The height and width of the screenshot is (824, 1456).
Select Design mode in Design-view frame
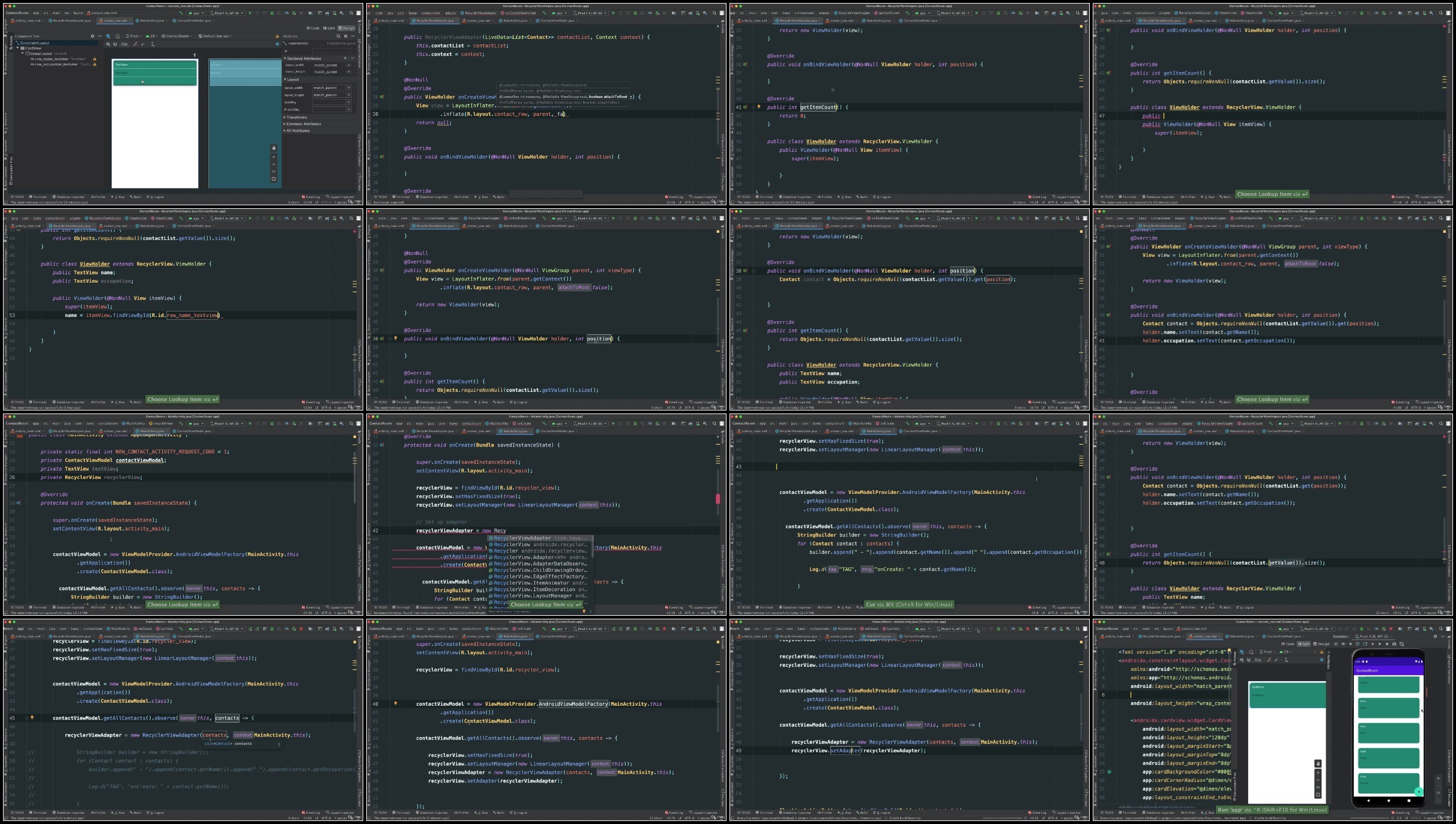pyautogui.click(x=346, y=28)
